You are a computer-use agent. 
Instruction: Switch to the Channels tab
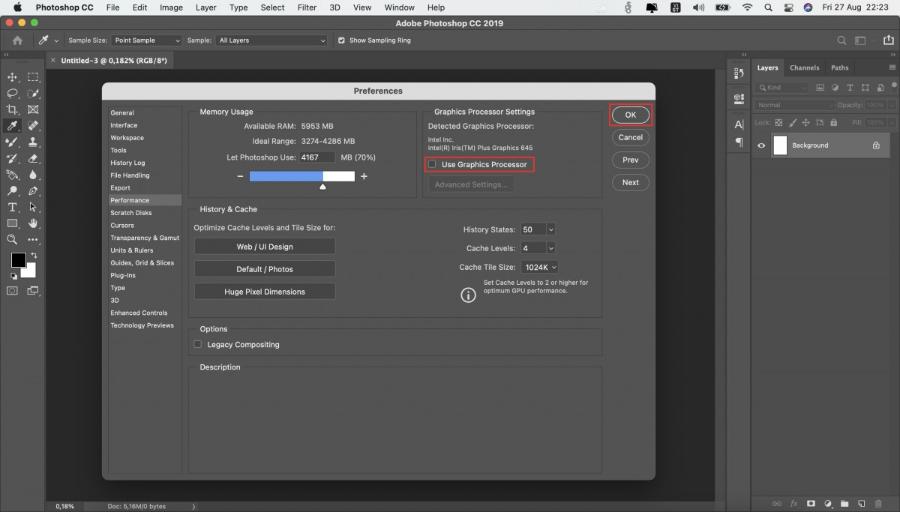[804, 68]
